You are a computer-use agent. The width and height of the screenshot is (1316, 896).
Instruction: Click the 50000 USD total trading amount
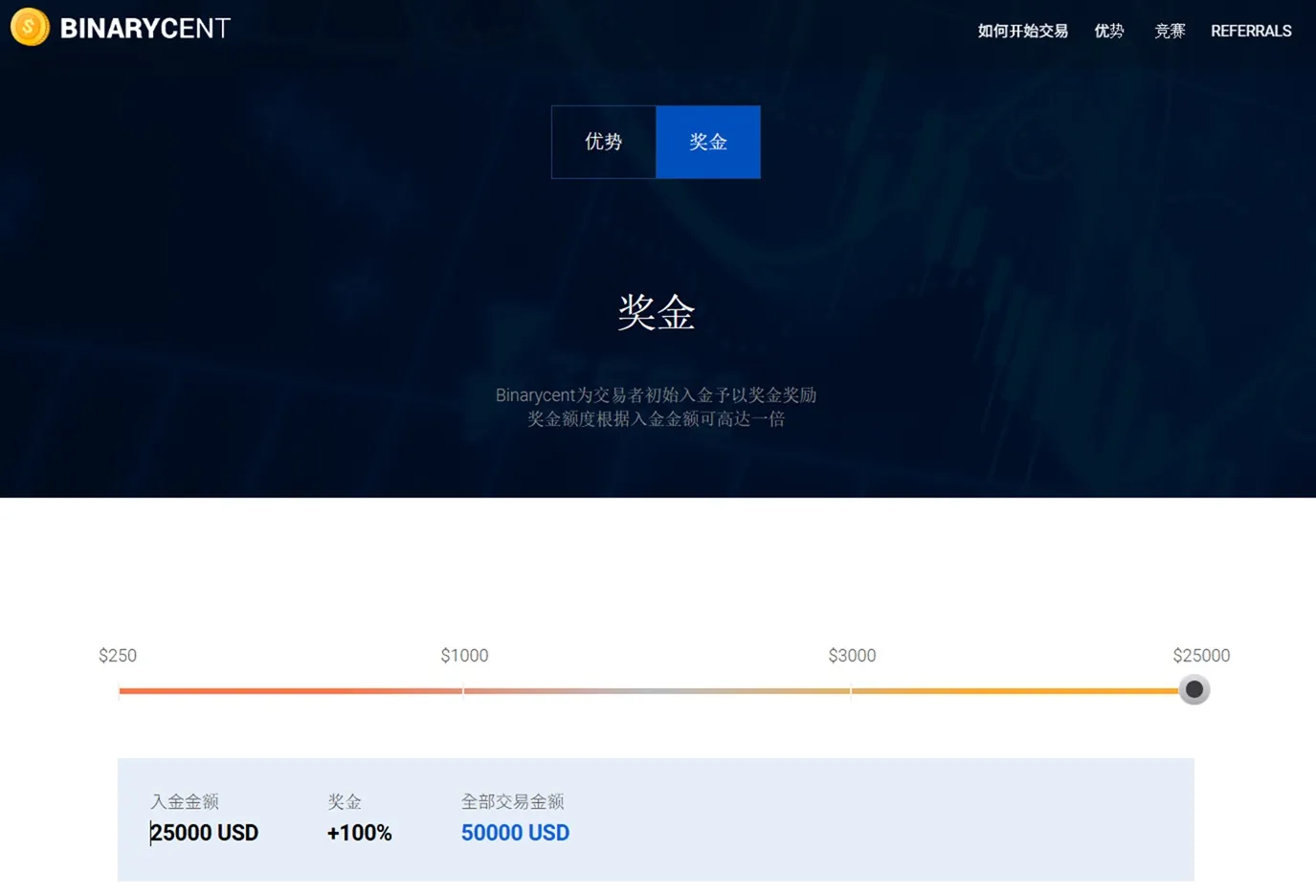tap(515, 833)
